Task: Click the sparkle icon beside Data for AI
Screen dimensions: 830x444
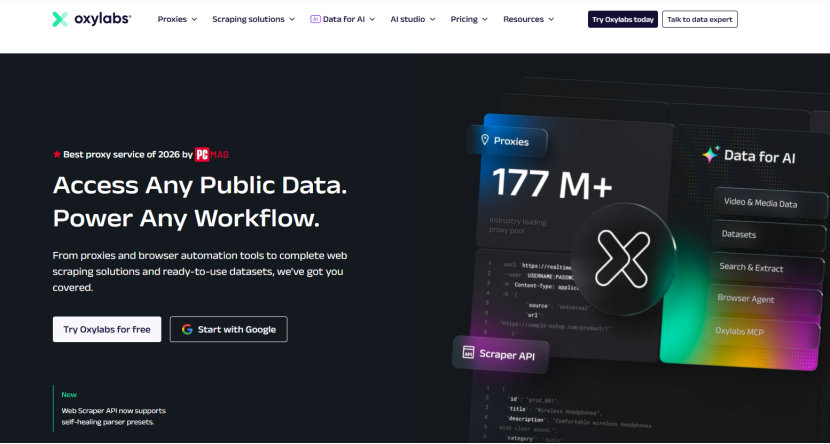Action: (710, 155)
